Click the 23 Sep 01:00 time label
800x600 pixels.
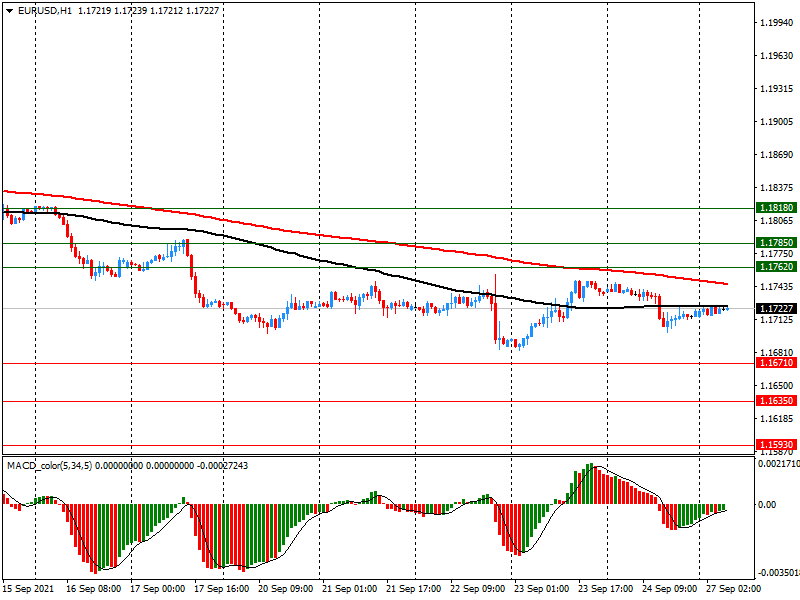click(x=541, y=589)
